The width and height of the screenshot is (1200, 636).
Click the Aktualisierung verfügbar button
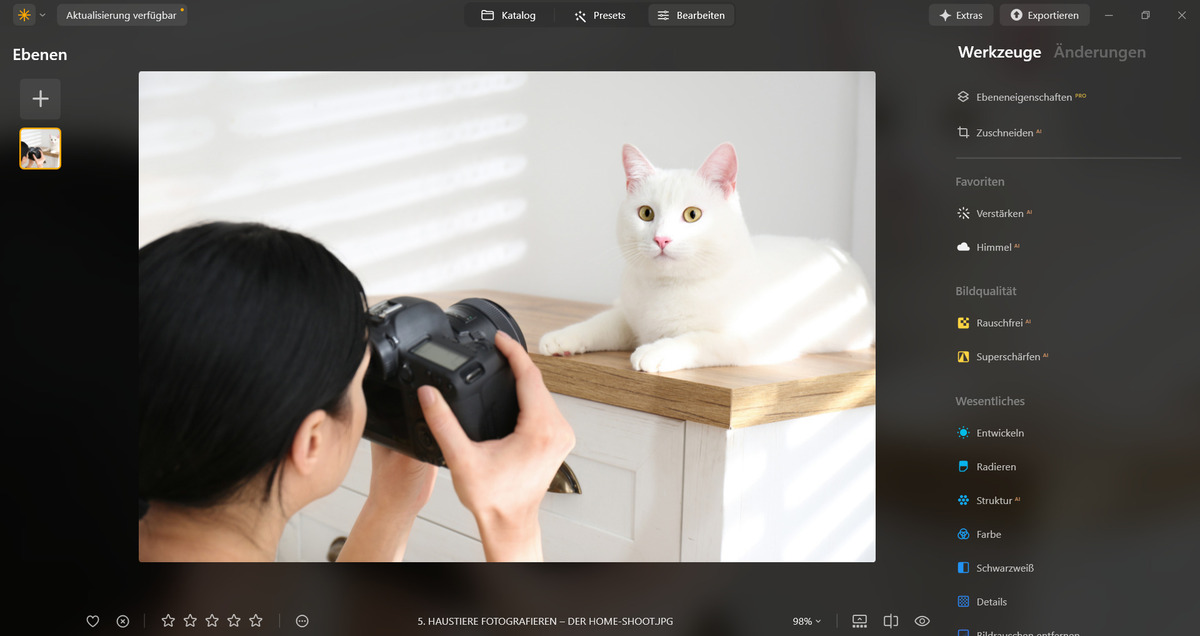point(122,15)
